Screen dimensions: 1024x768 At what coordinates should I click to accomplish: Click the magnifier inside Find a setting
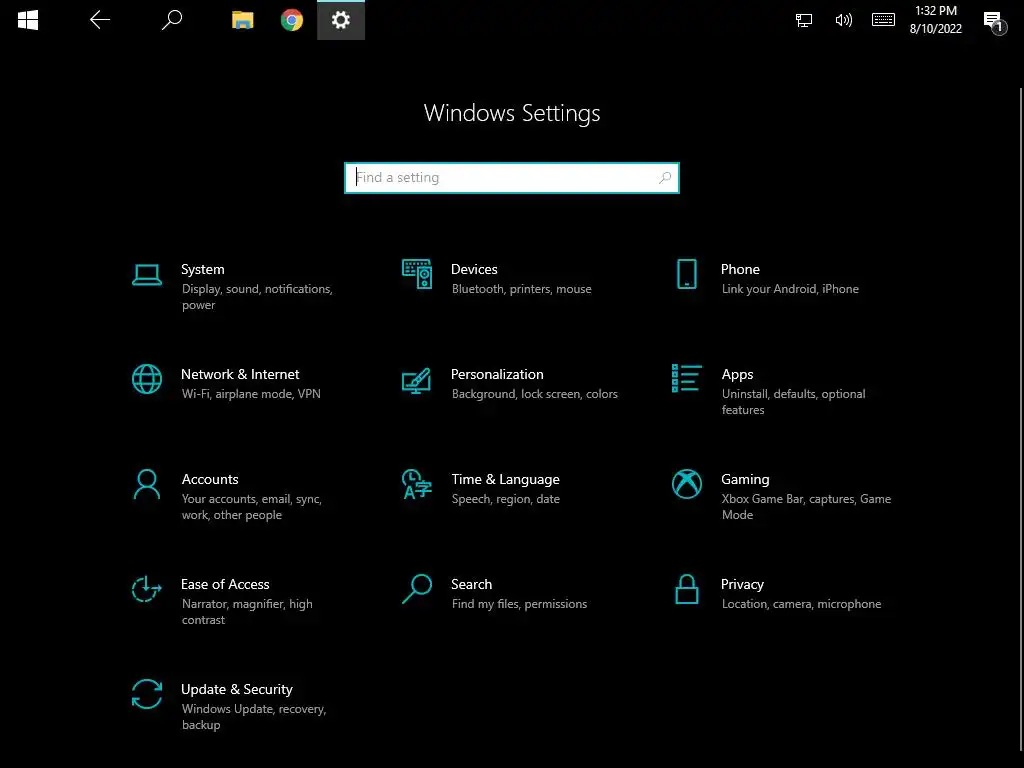click(x=665, y=178)
